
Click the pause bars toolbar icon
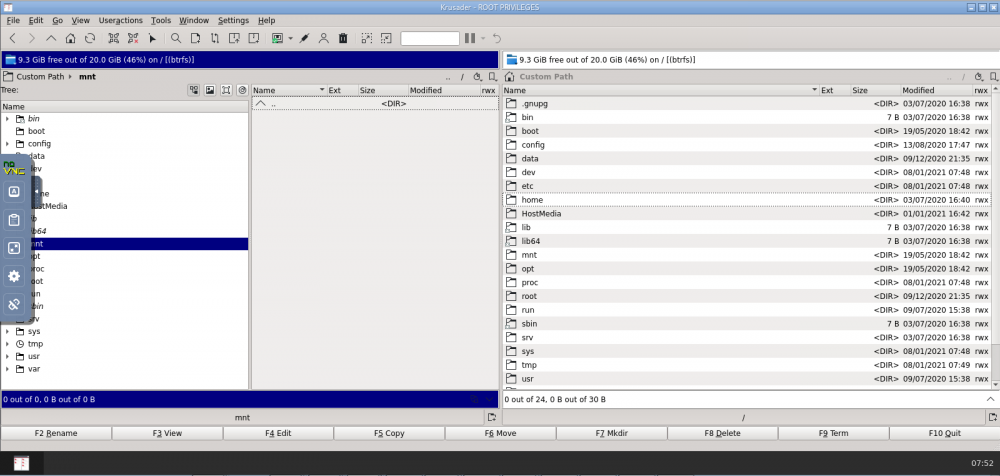(x=470, y=38)
